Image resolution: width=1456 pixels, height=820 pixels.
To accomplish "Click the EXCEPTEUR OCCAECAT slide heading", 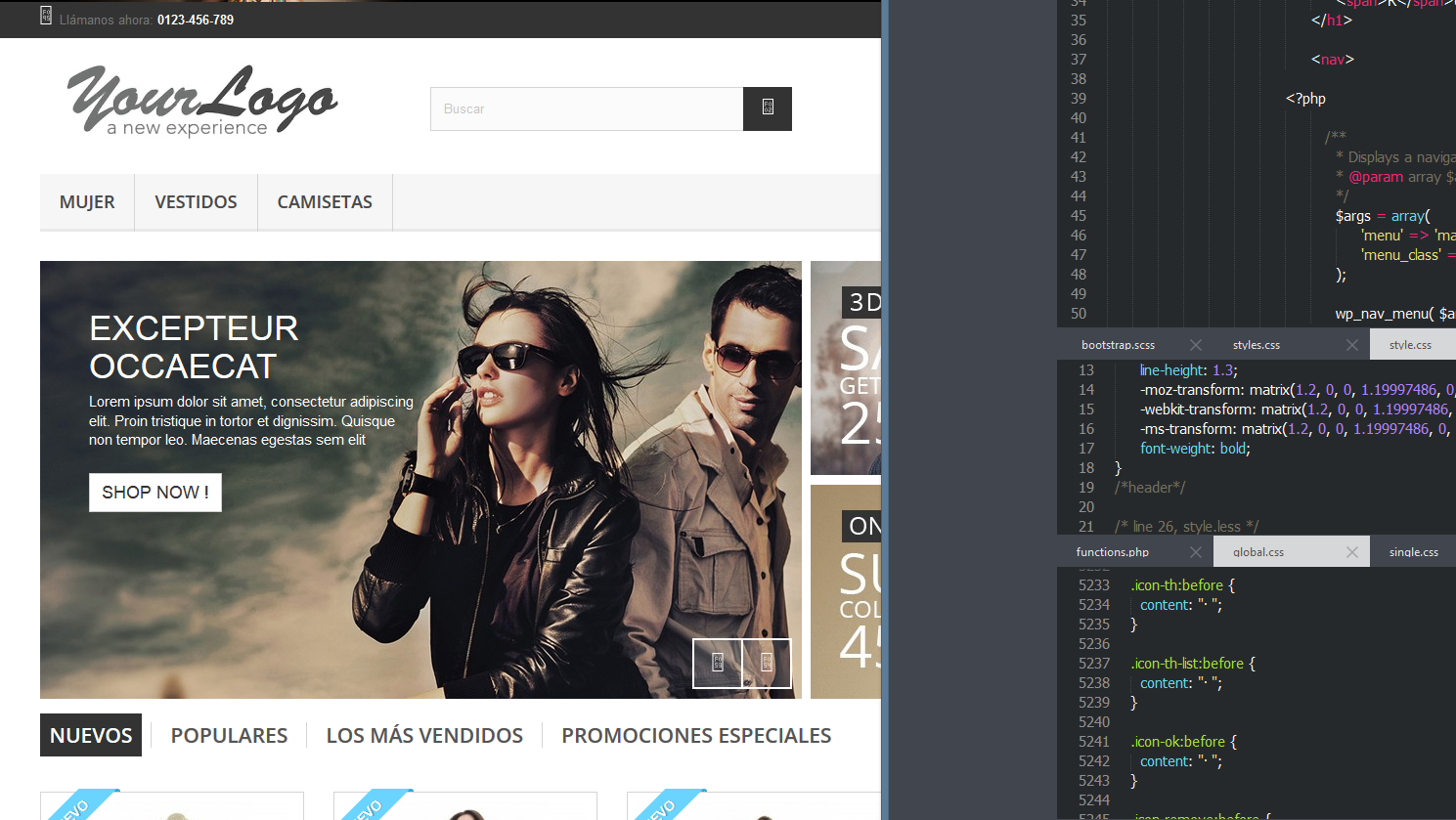I will click(194, 347).
